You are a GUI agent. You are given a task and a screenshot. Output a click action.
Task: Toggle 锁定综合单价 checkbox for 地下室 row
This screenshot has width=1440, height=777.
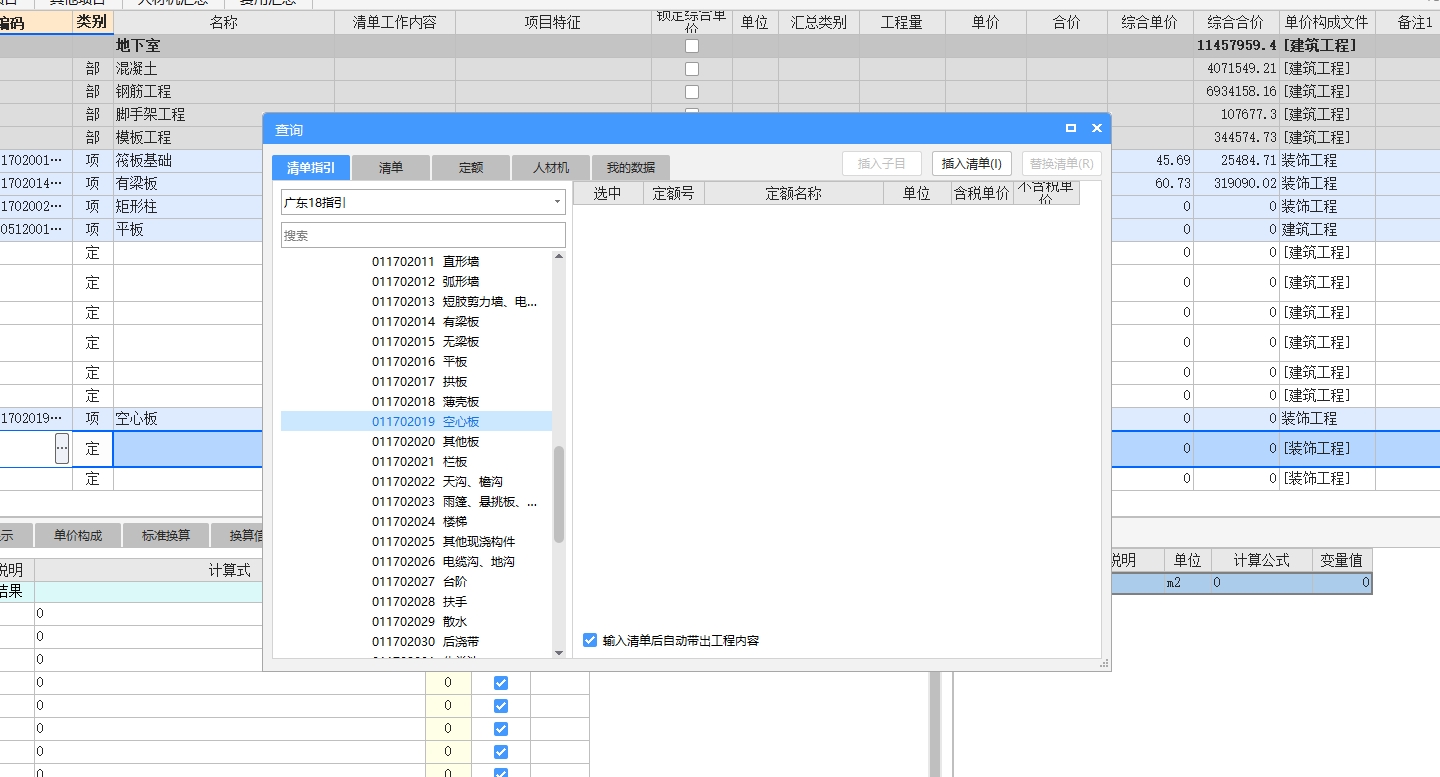(692, 46)
